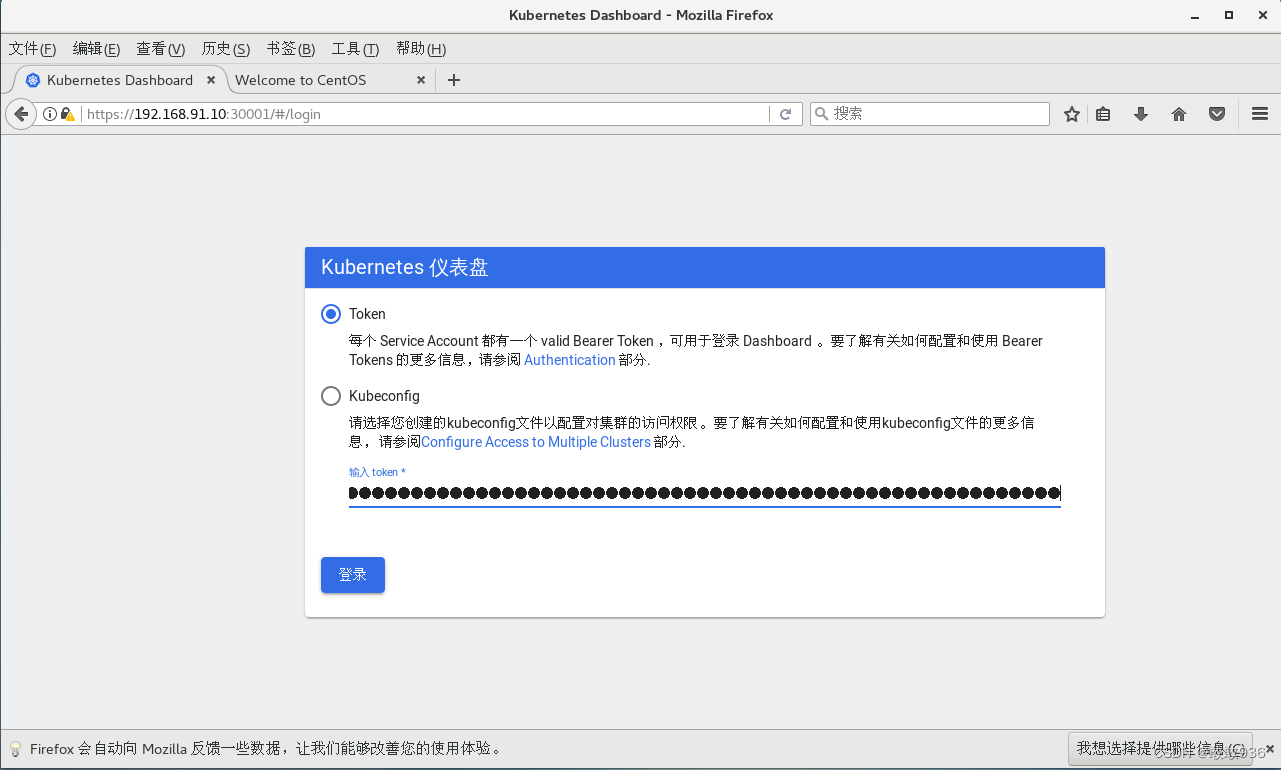This screenshot has width=1281, height=770.
Task: Open Pocket list icon
Action: coord(1217,114)
